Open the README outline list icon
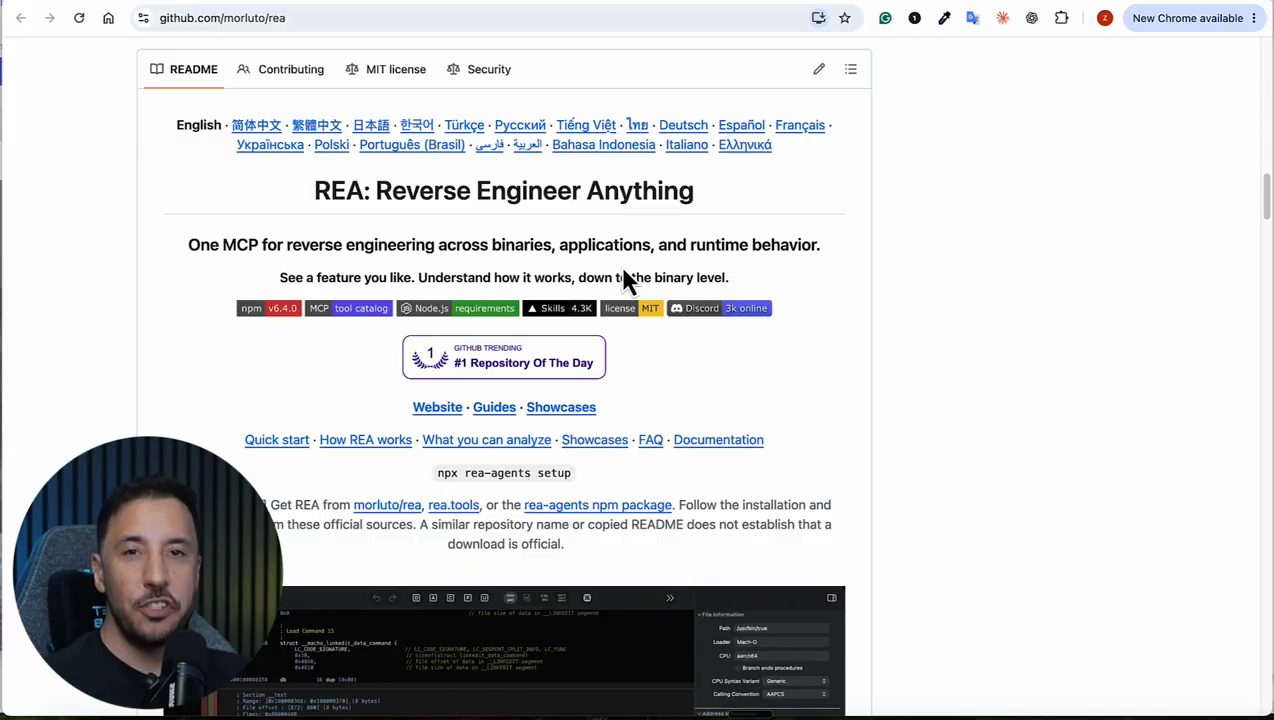Screen dimensions: 1274x720 pos(851,69)
